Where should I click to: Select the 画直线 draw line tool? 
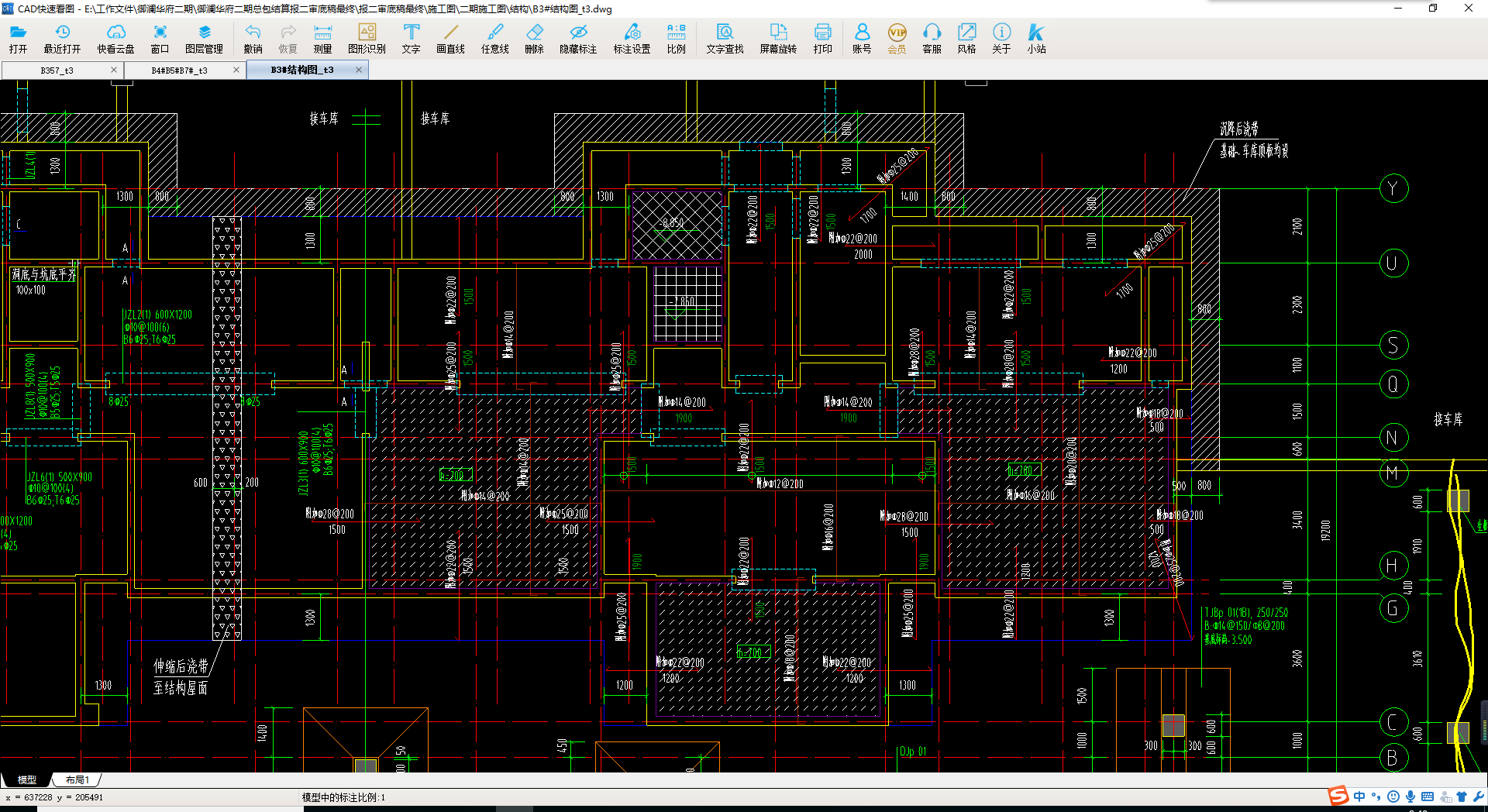pos(450,38)
